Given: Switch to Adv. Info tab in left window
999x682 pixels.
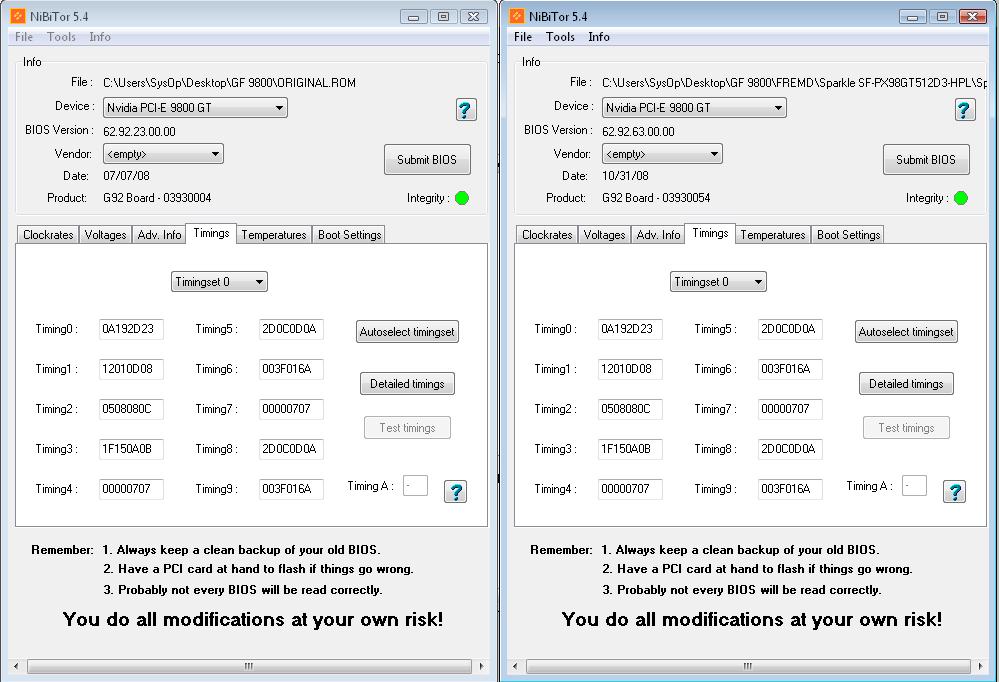Looking at the screenshot, I should (x=159, y=235).
